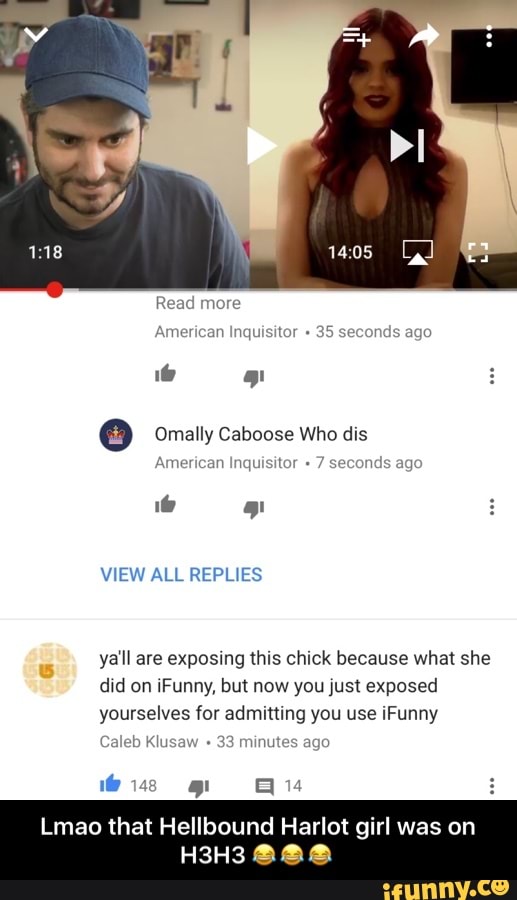Dislike the 35 seconds ago reply
Screen dimensions: 517x900
tap(254, 377)
